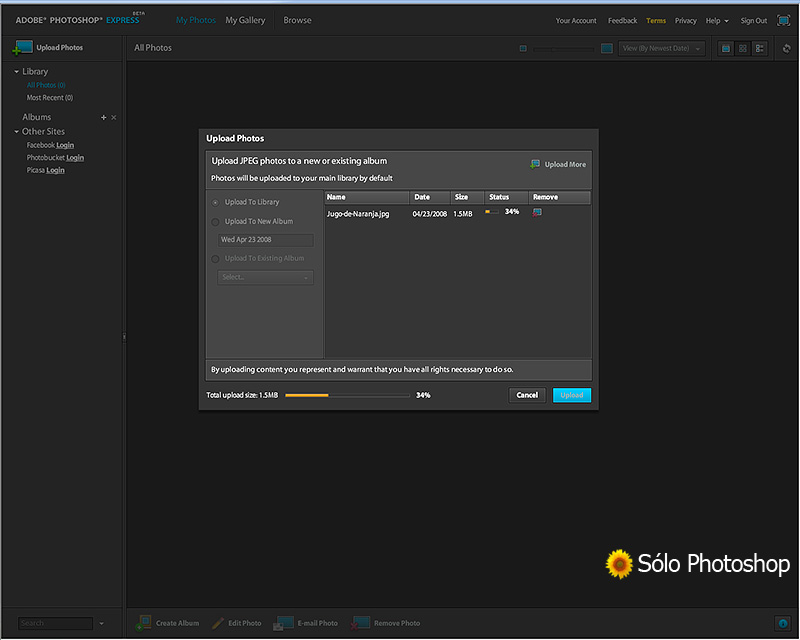Click the Upload Photos icon in sidebar
800x640 pixels.
(22, 47)
